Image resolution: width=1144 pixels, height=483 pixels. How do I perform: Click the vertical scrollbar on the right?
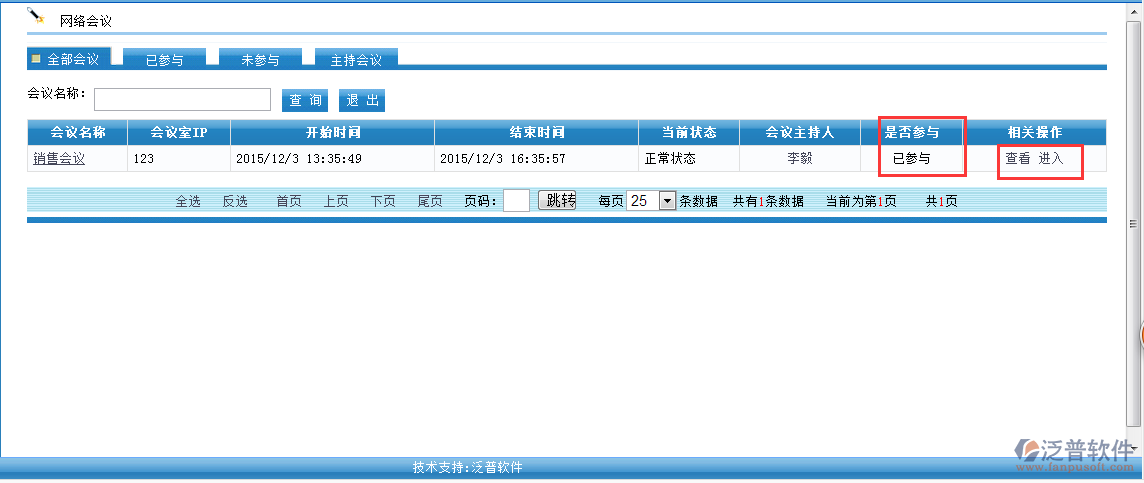[x=1133, y=223]
